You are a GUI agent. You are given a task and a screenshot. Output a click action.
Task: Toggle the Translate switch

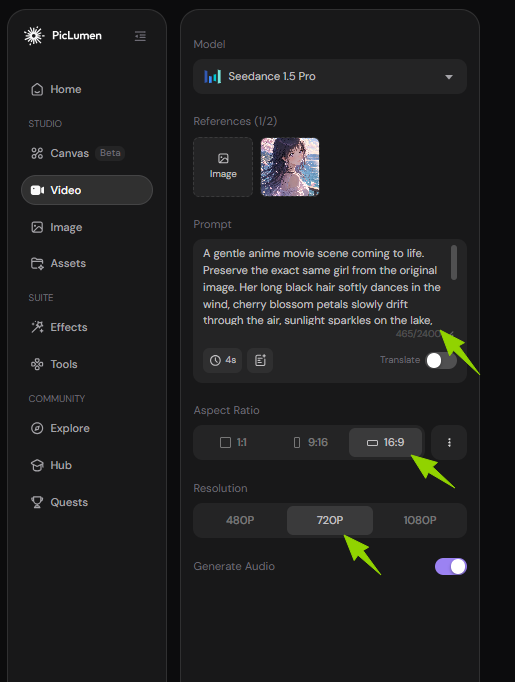[x=441, y=360]
